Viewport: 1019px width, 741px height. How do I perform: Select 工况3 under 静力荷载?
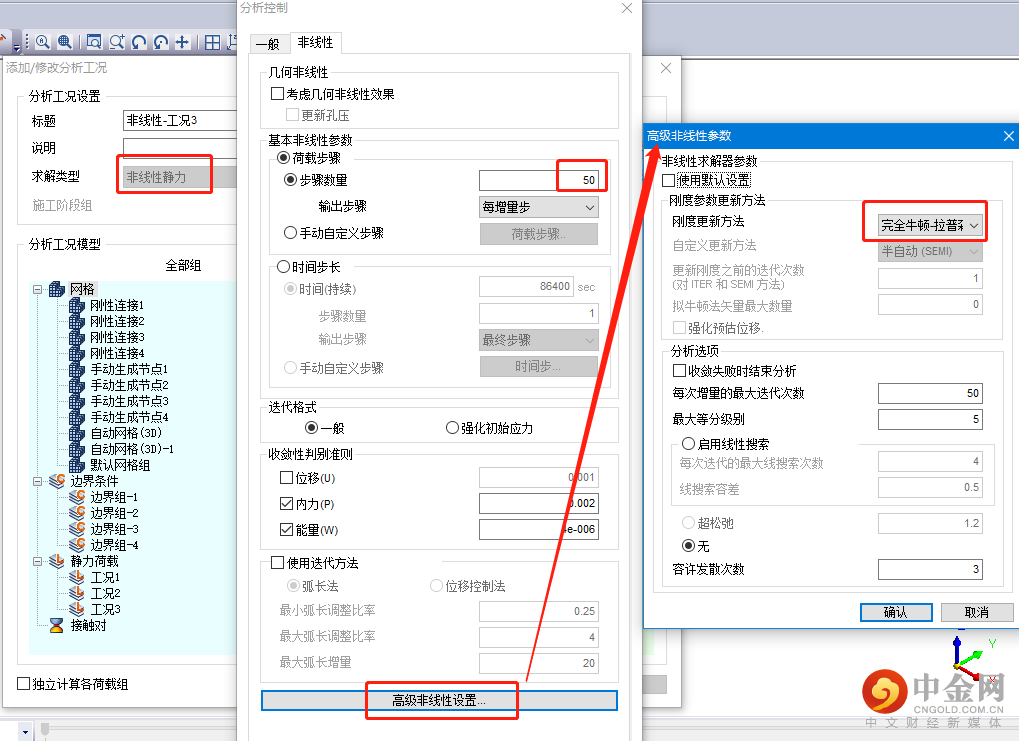coord(105,609)
